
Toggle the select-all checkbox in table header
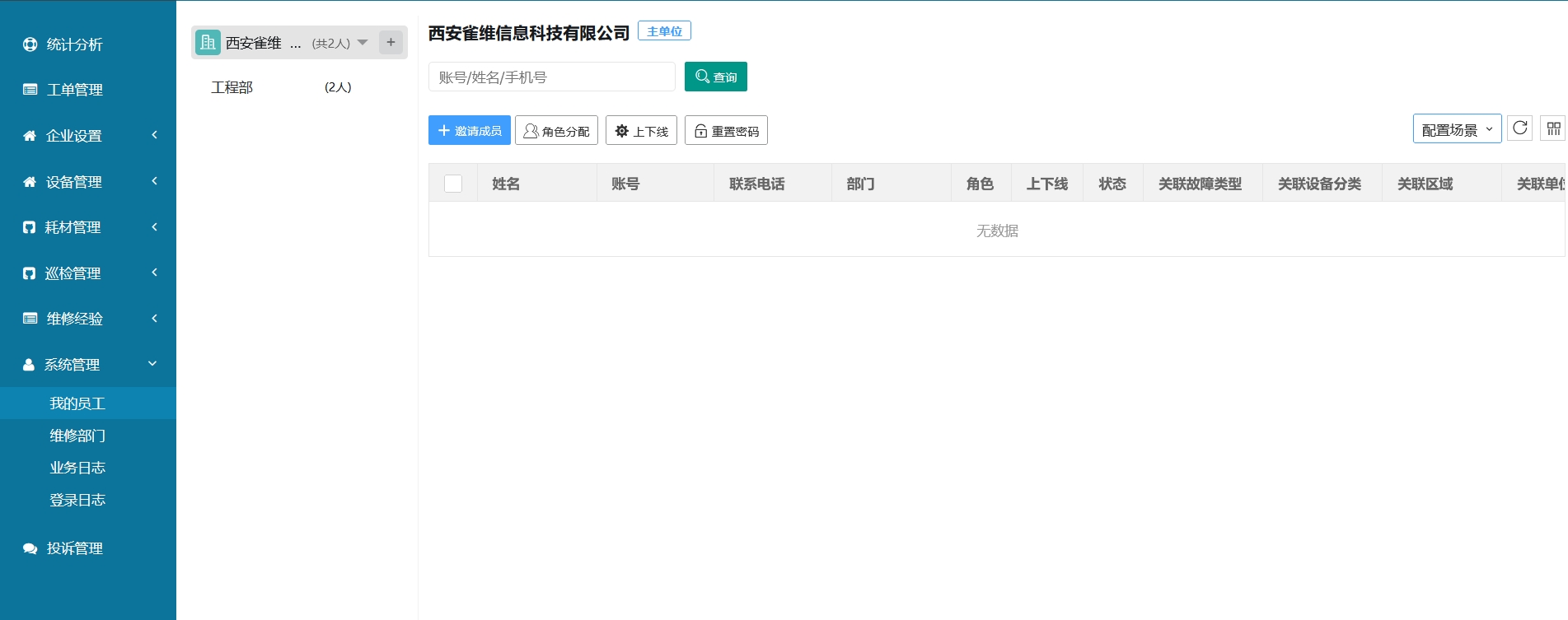click(453, 184)
